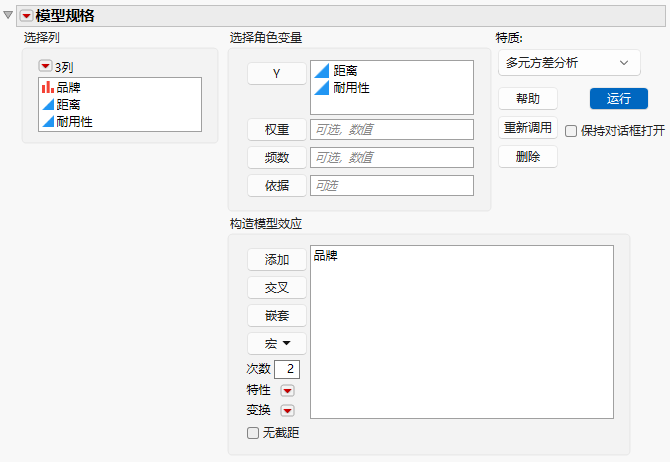Screen dimensions: 670x462
Task: Click the 运行 button
Action: (618, 99)
